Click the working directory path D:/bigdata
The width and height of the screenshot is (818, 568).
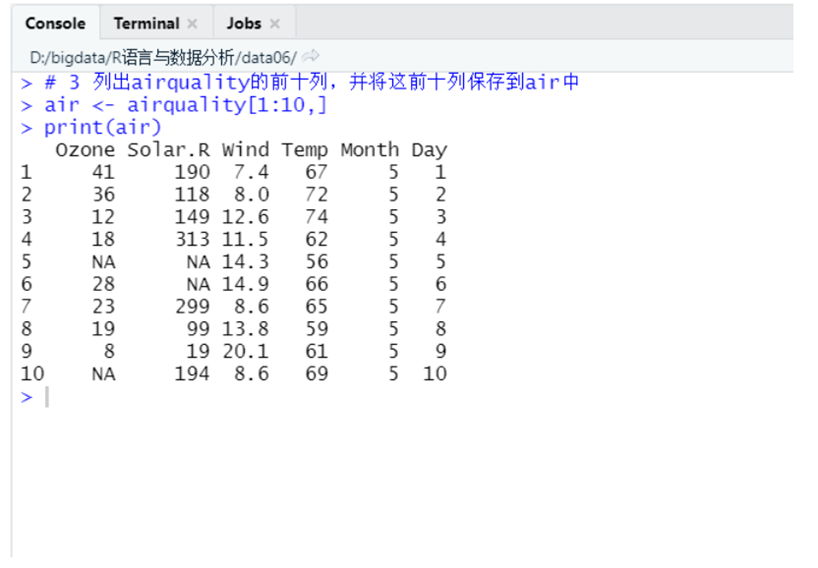tap(163, 57)
